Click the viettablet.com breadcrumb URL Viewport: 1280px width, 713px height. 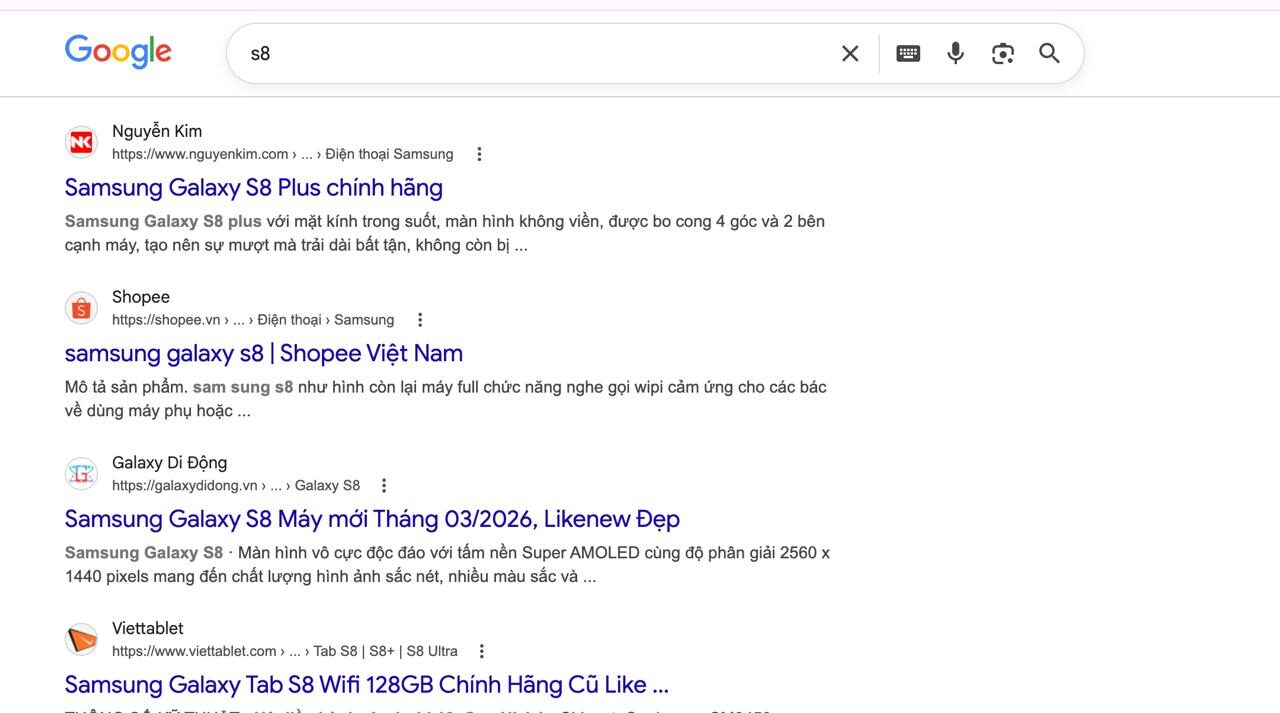coord(285,651)
